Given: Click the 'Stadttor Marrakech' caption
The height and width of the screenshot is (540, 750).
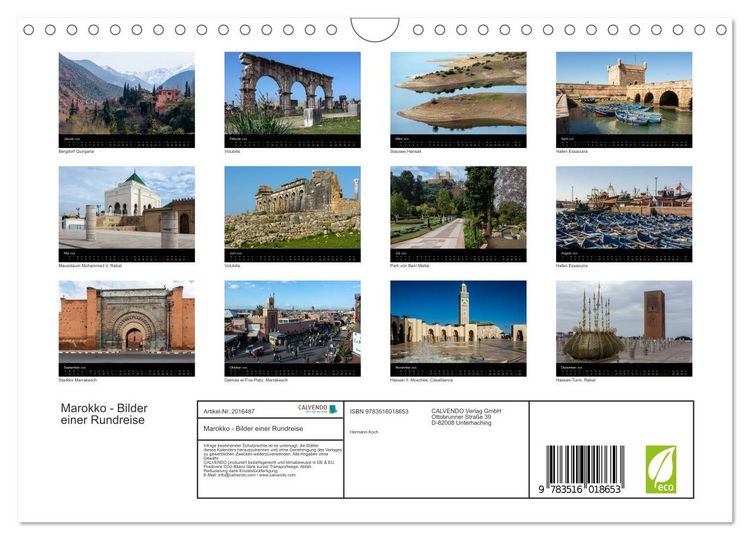Looking at the screenshot, I should point(77,380).
